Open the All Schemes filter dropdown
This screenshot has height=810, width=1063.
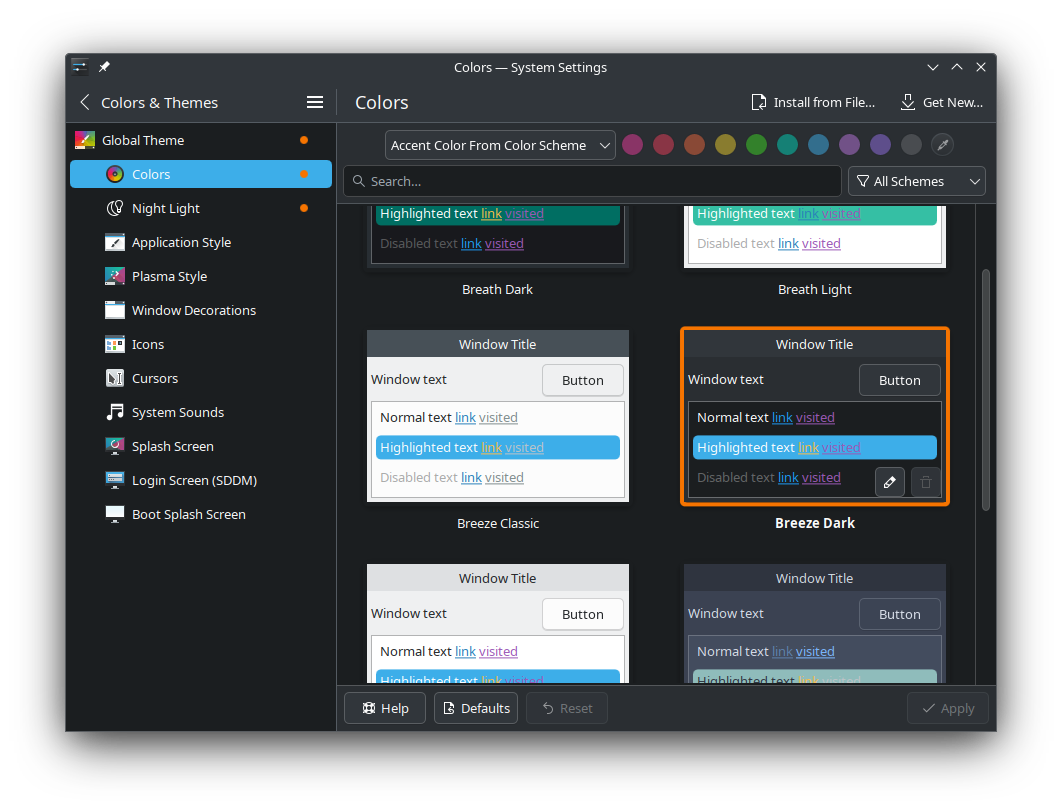coord(916,181)
